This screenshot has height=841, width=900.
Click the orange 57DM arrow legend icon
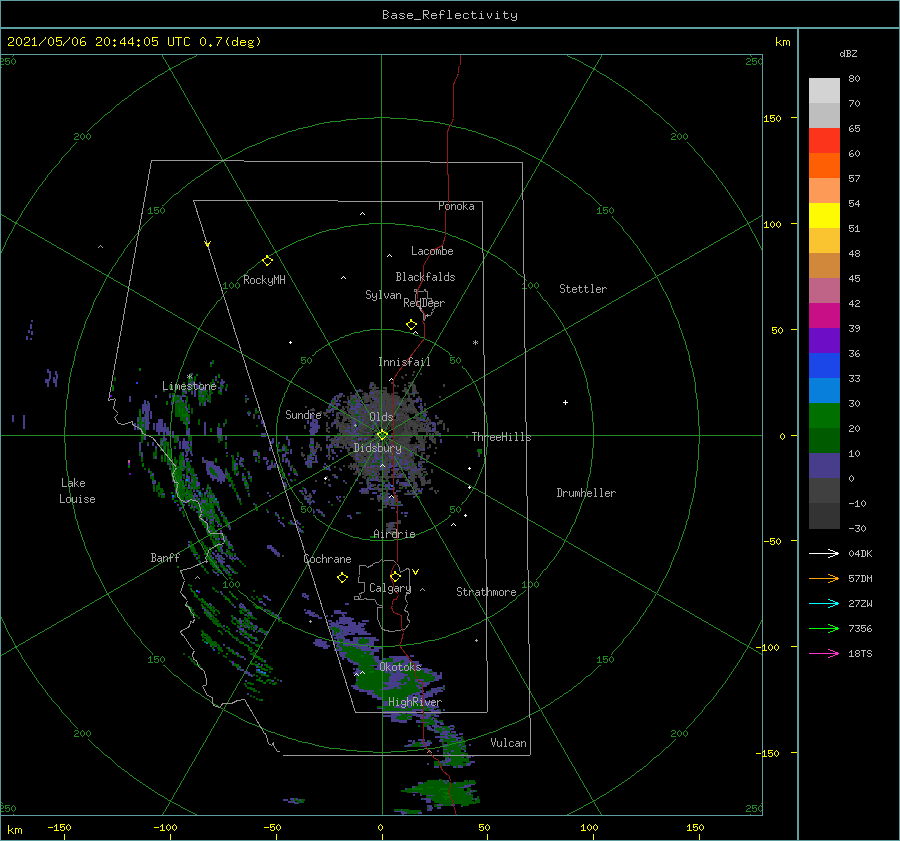824,579
